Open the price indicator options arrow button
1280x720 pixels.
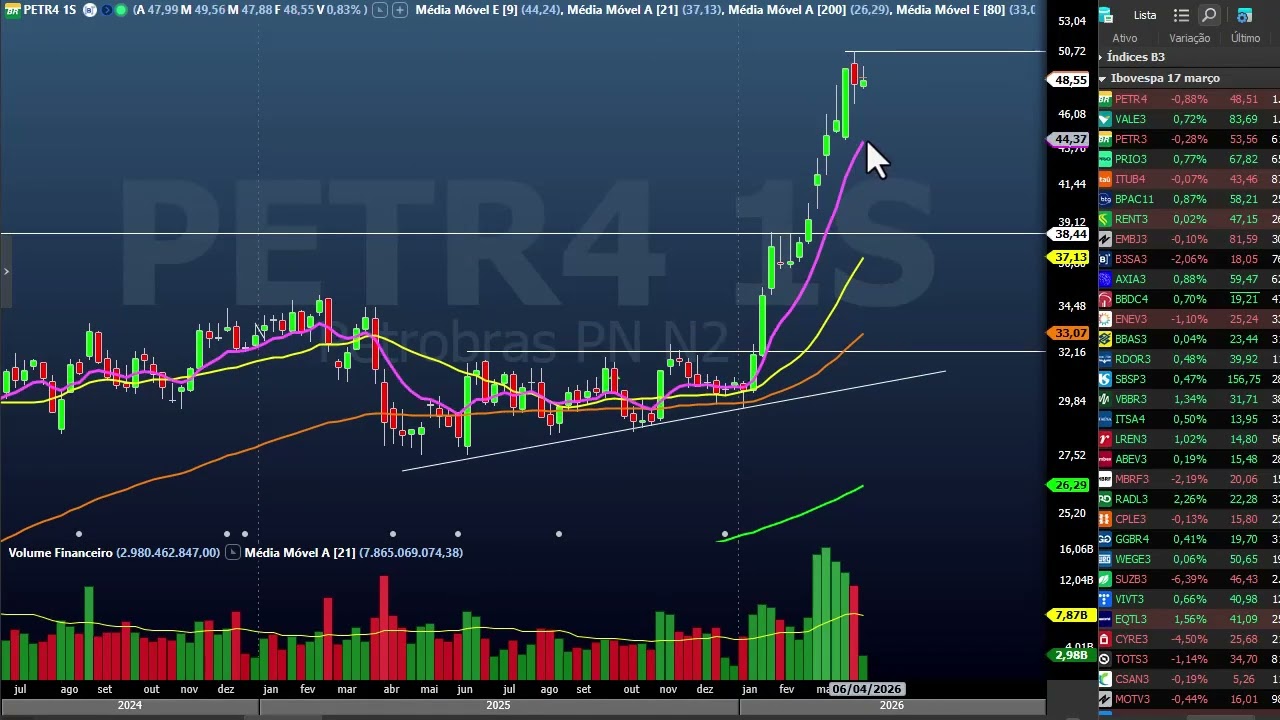(x=379, y=10)
